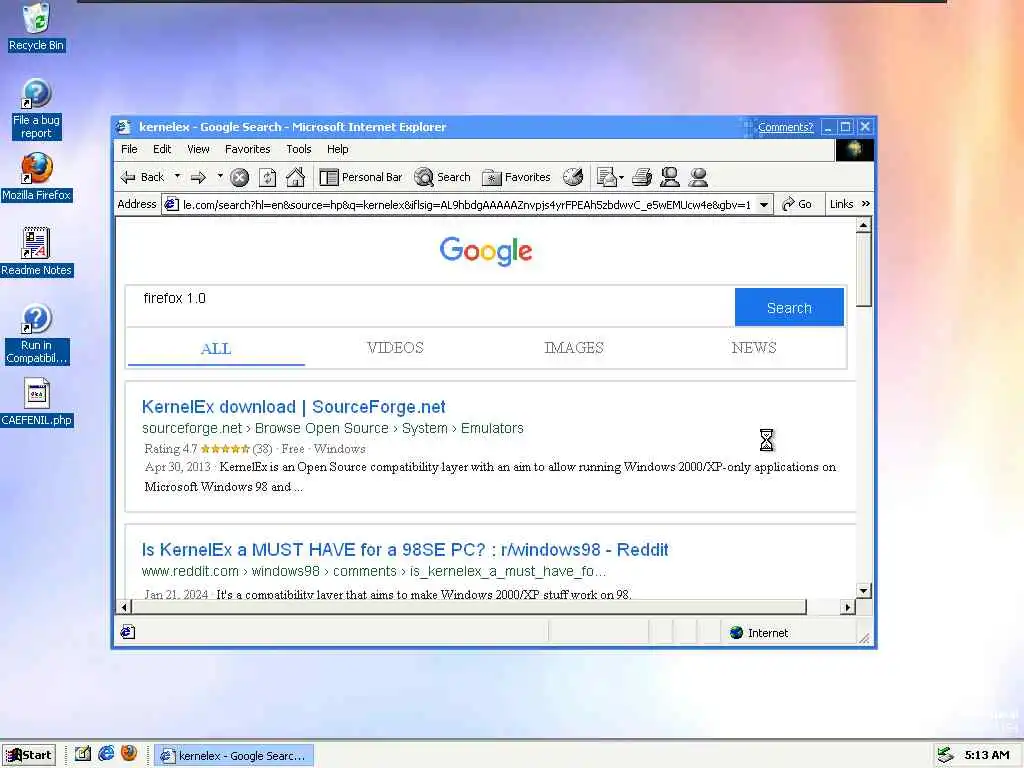Screen dimensions: 1024x768
Task: Switch to the VIDEOS tab
Action: 395,347
